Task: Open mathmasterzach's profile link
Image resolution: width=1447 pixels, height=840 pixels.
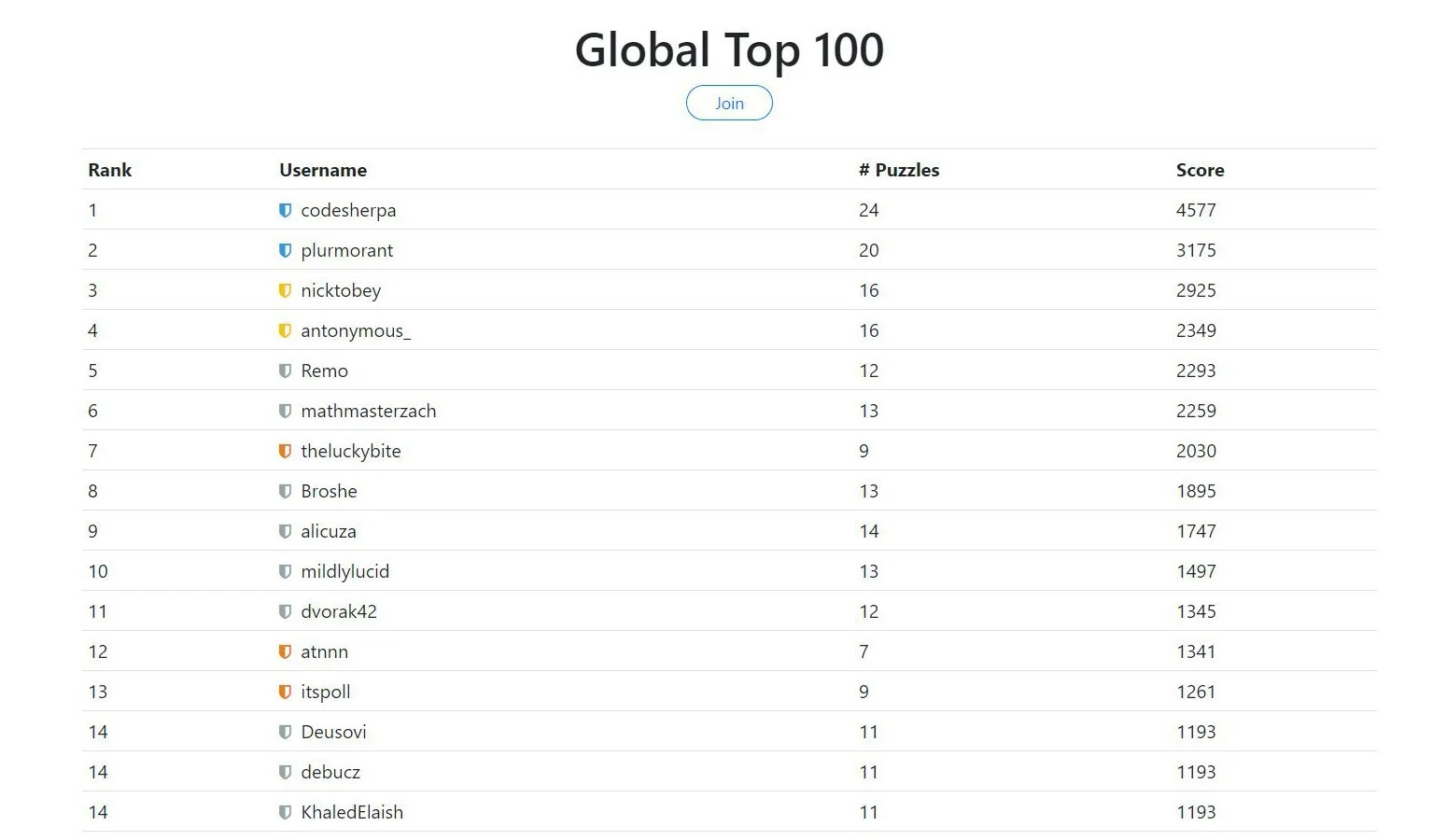Action: (x=369, y=411)
